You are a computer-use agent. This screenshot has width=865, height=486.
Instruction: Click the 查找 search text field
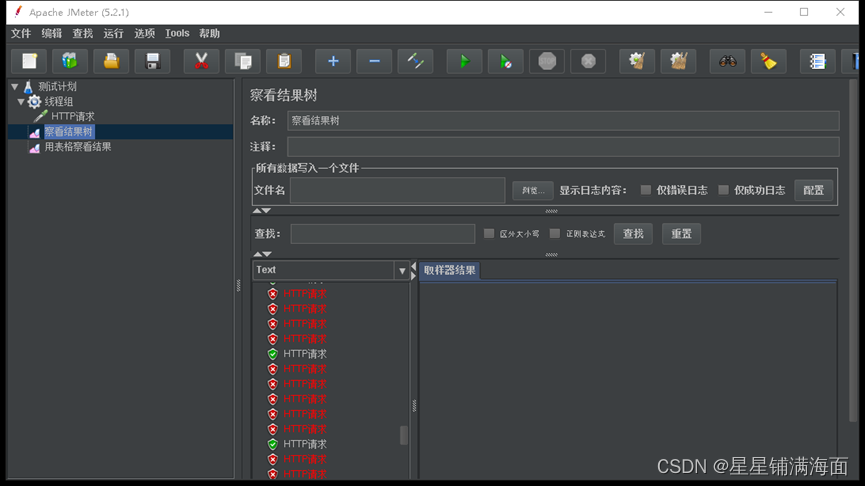point(382,234)
